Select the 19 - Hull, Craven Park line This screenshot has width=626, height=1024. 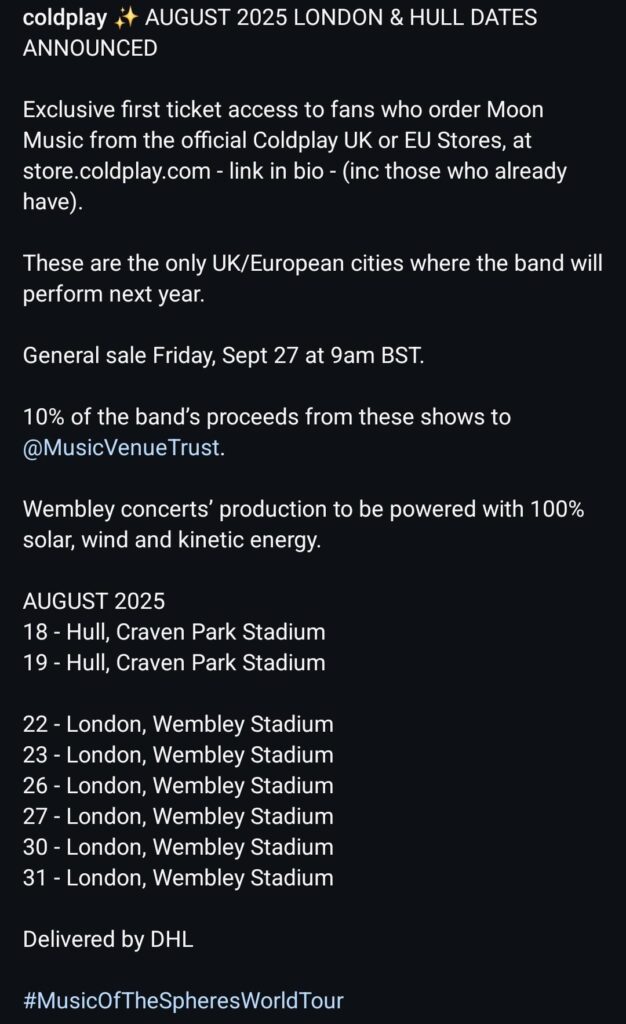pyautogui.click(x=174, y=662)
